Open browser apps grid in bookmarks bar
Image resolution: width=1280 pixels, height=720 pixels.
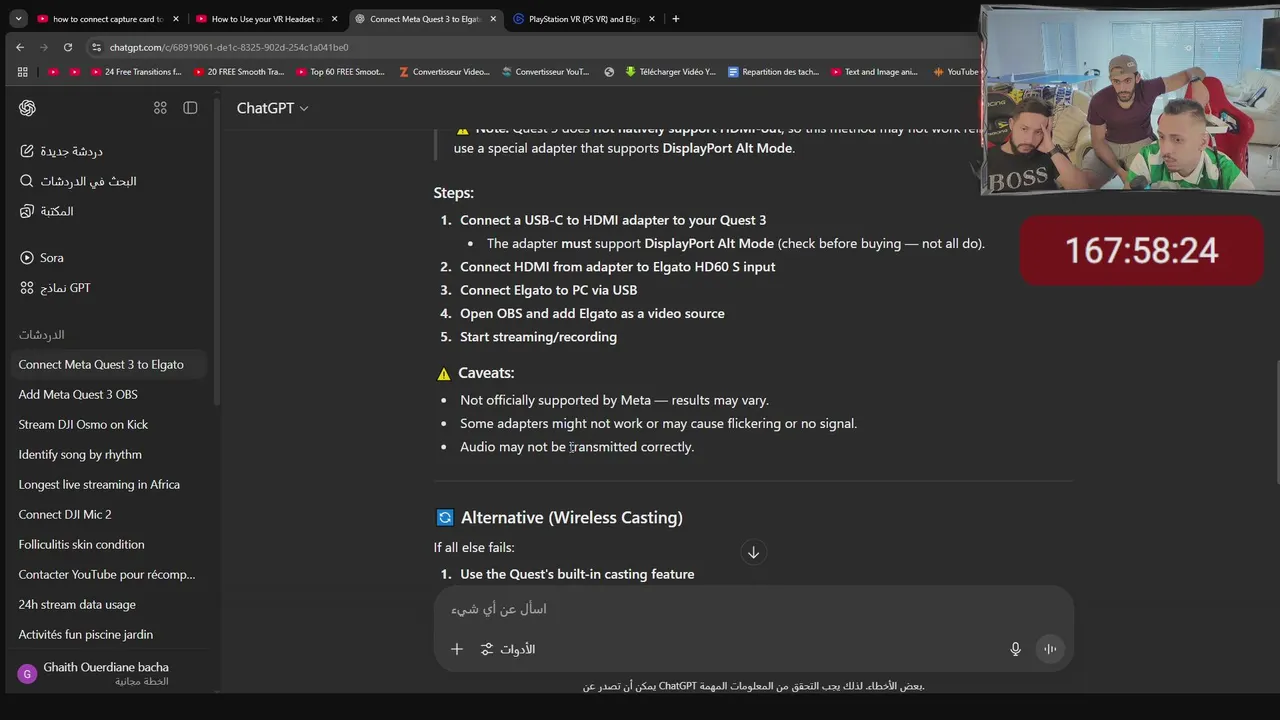23,72
